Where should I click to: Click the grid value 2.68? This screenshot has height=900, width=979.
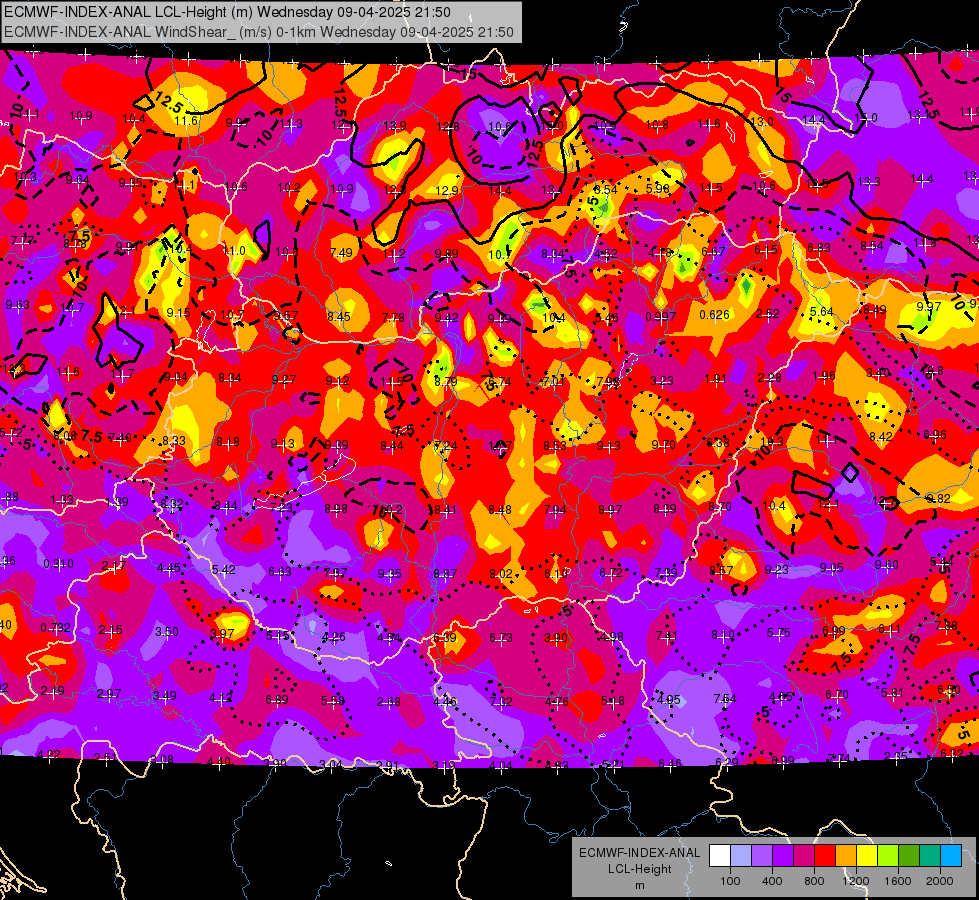click(388, 702)
